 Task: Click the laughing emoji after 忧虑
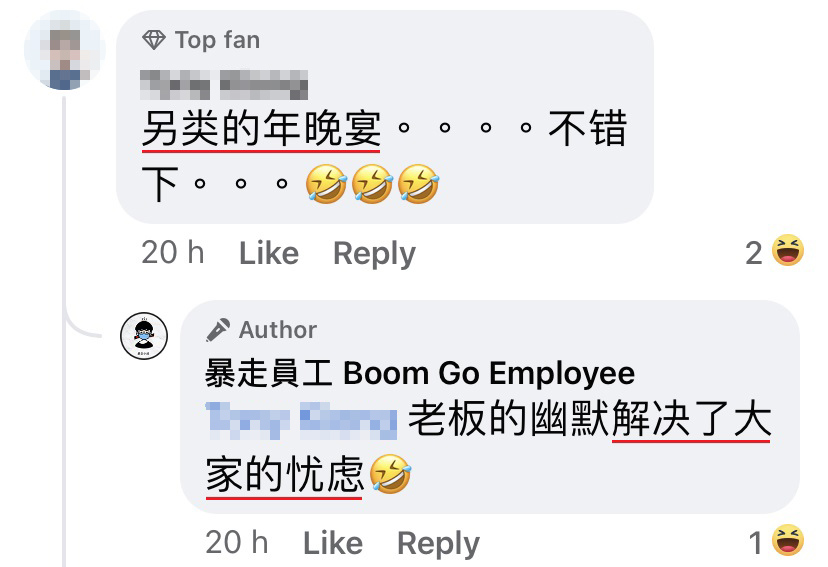tap(390, 474)
